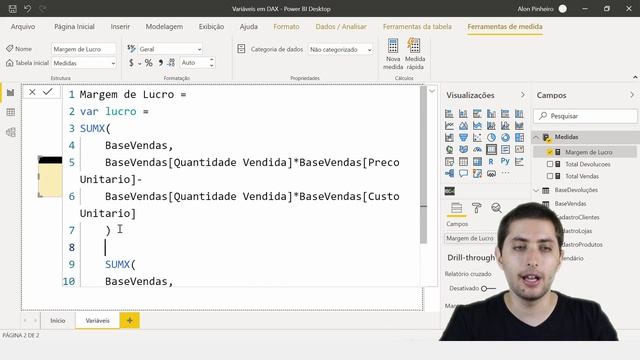Switch to Model view in sidebar

11,132
